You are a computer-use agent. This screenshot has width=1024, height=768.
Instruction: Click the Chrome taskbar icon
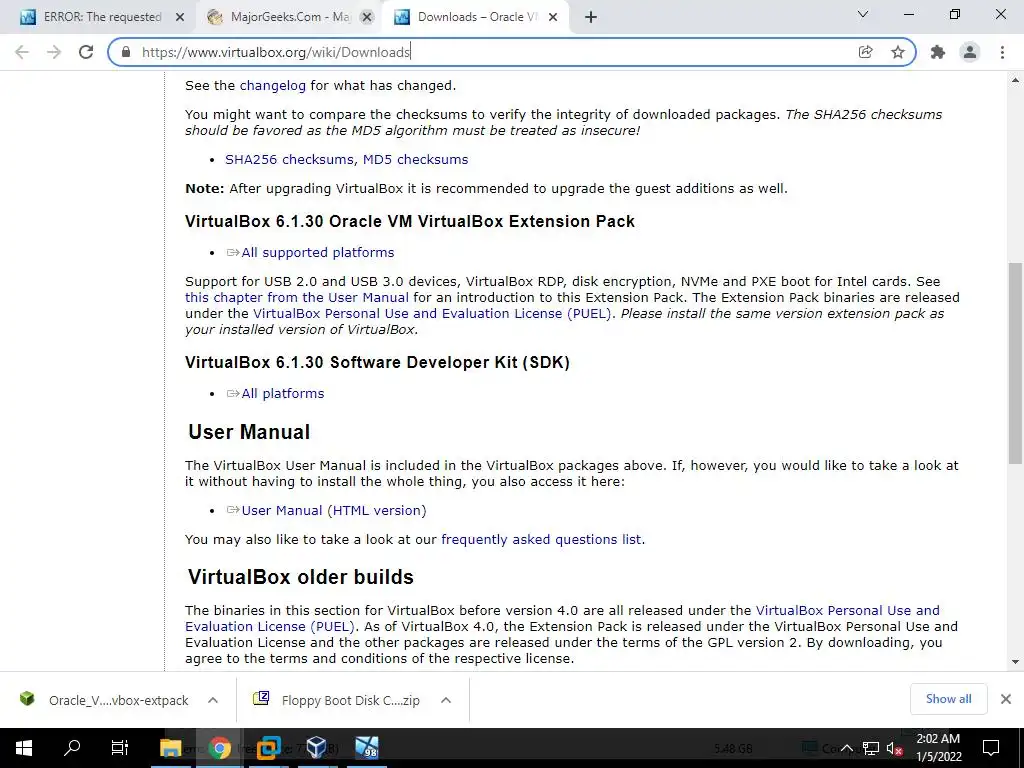(219, 748)
